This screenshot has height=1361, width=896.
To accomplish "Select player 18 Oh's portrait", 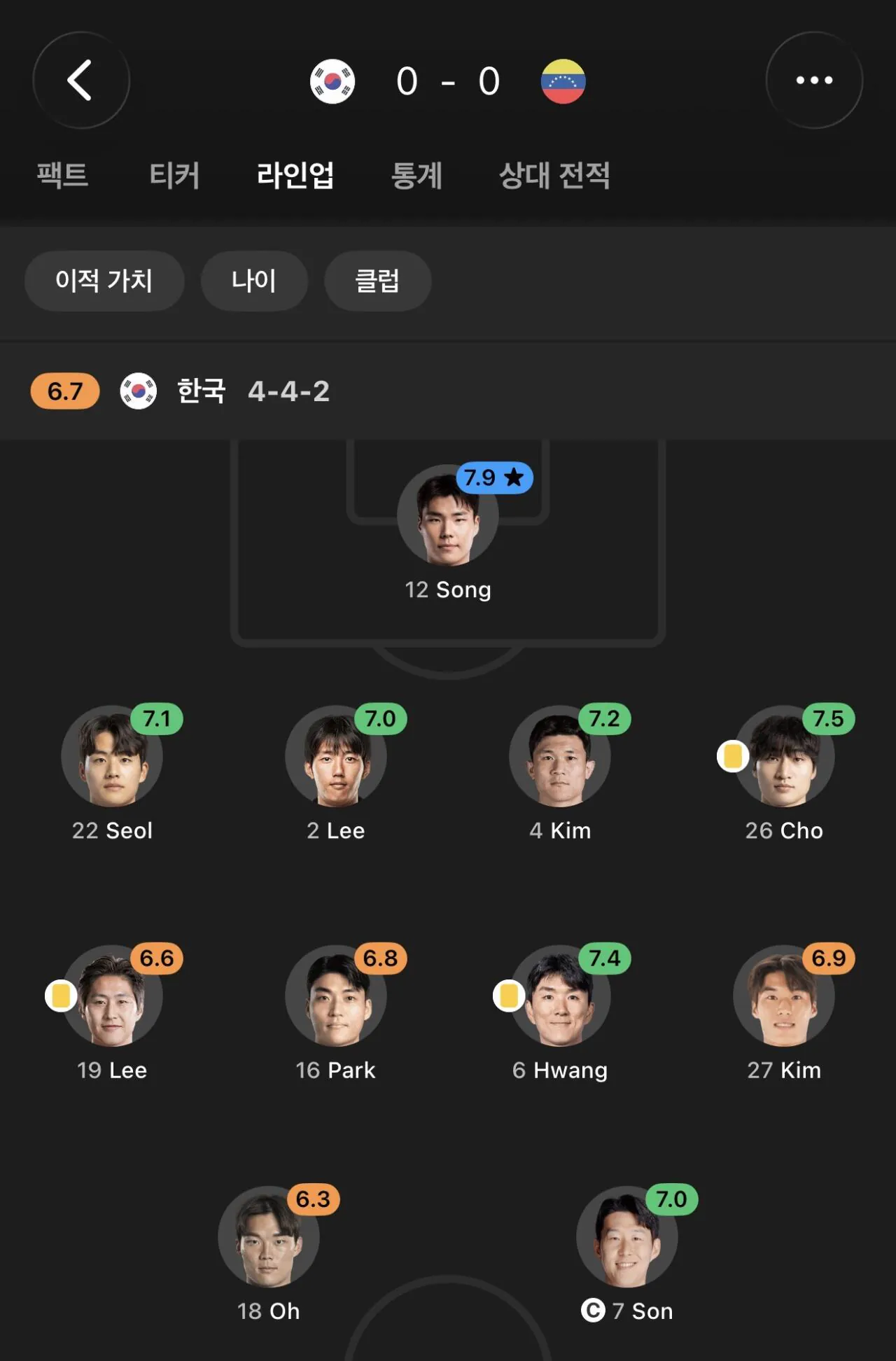I will [269, 1236].
